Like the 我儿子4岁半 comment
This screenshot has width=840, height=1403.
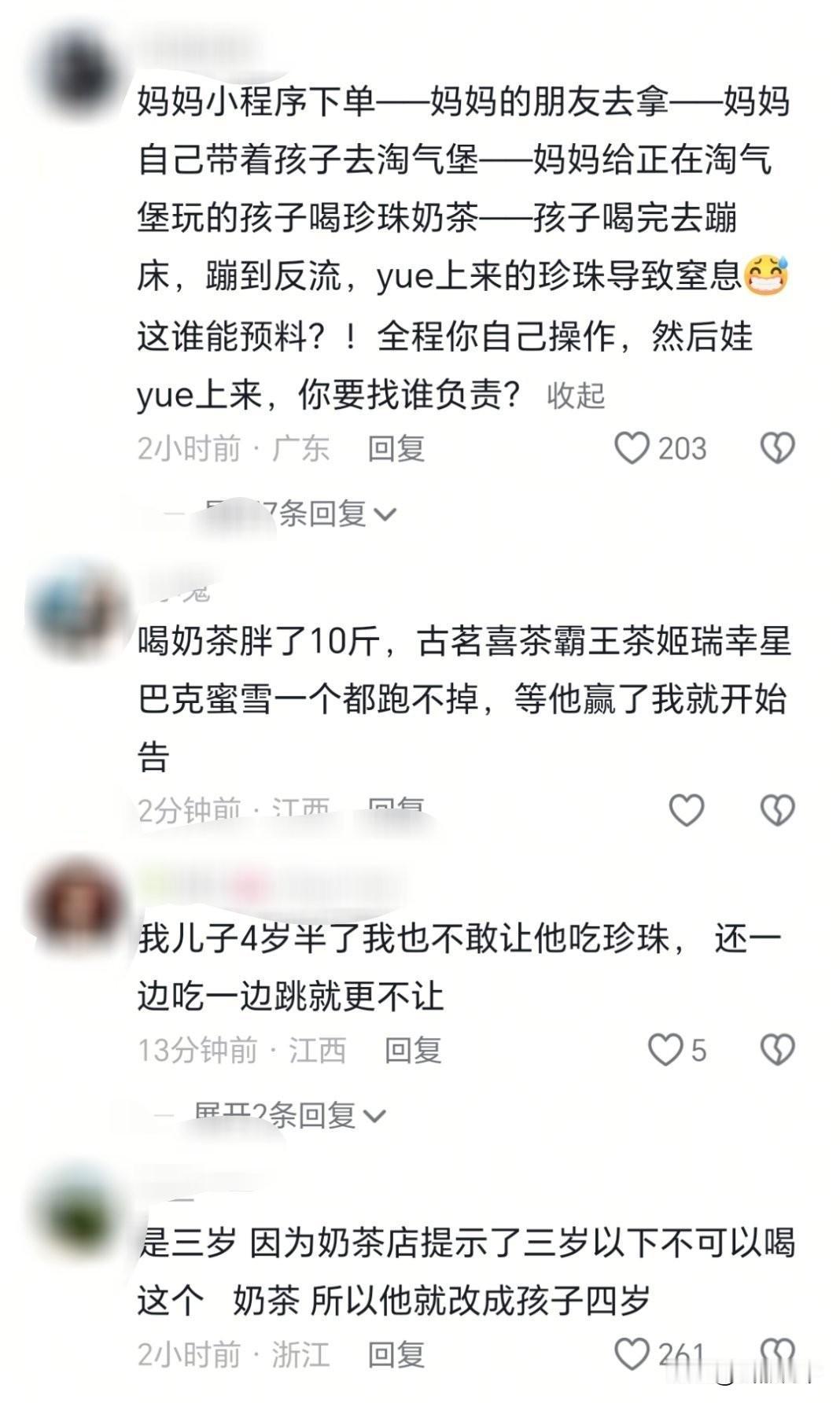665,1050
